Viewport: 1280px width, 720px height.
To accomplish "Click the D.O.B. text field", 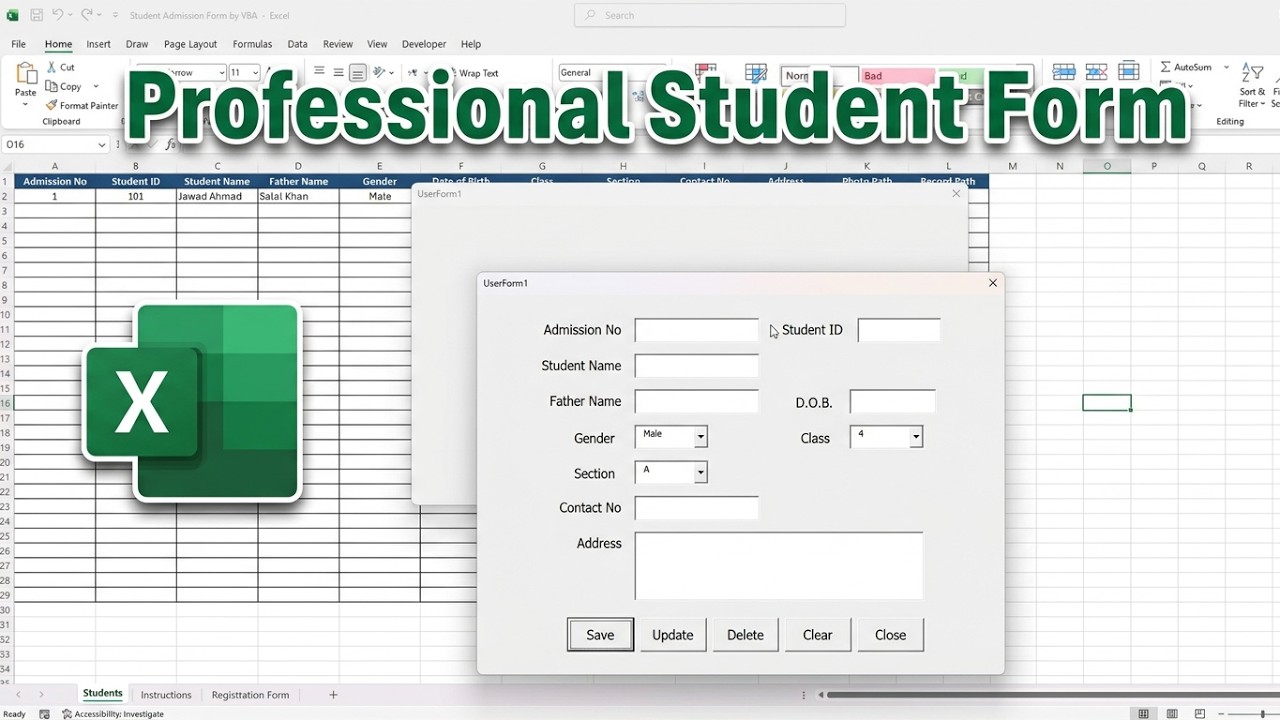I will (x=893, y=402).
